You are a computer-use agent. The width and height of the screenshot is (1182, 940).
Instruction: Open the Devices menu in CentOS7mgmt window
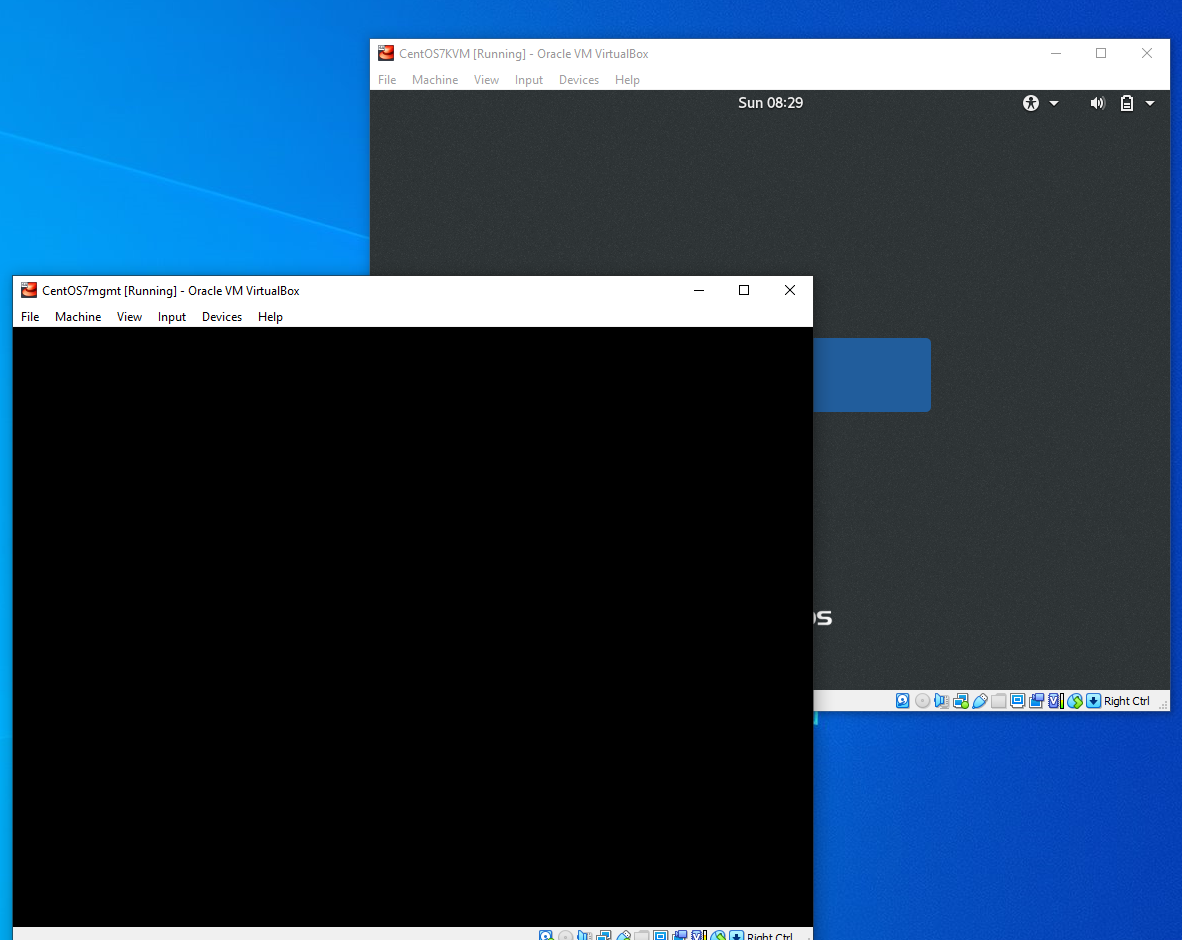[222, 317]
